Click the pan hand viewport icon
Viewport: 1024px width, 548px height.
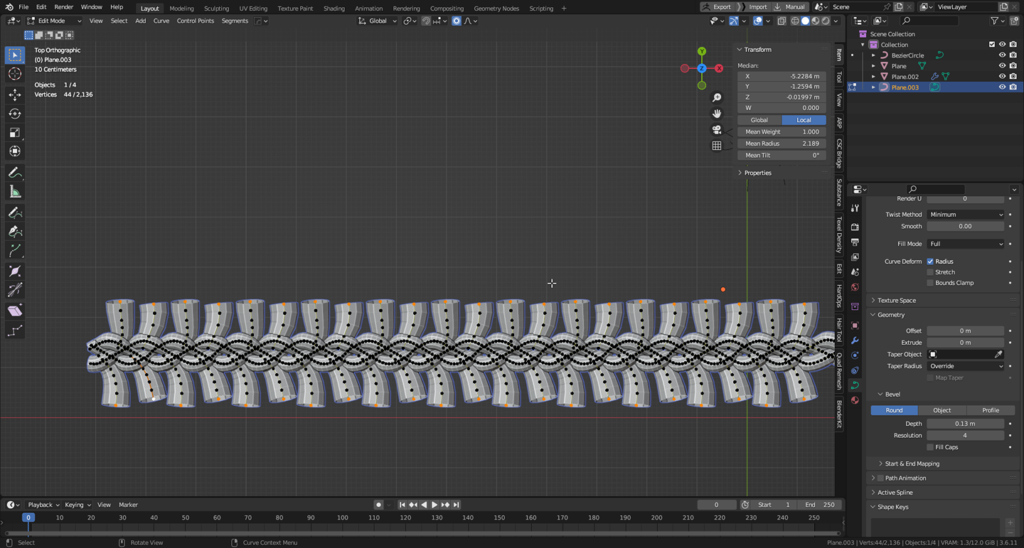click(x=717, y=114)
